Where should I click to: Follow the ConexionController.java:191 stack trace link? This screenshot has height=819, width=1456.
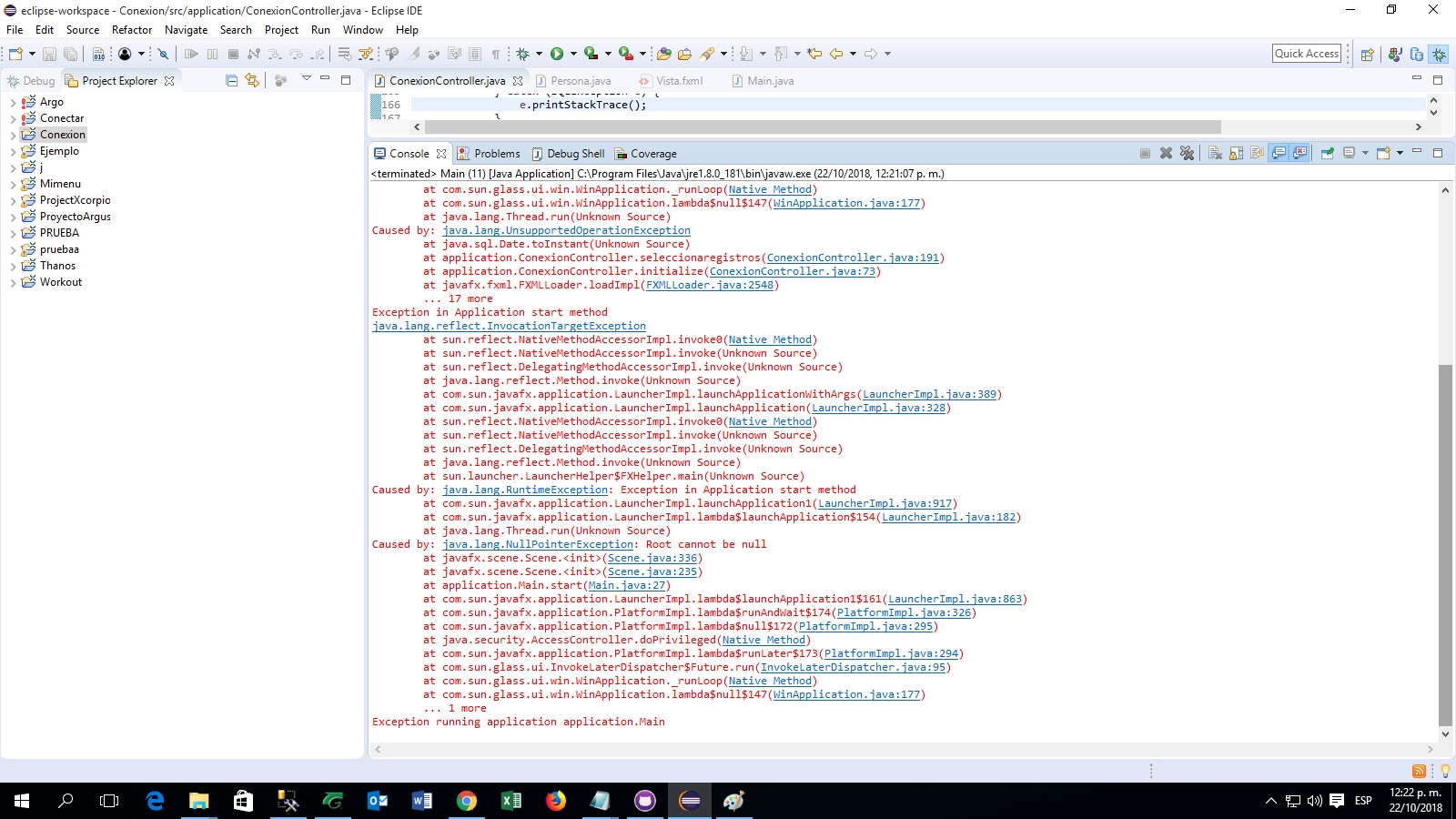tap(854, 258)
